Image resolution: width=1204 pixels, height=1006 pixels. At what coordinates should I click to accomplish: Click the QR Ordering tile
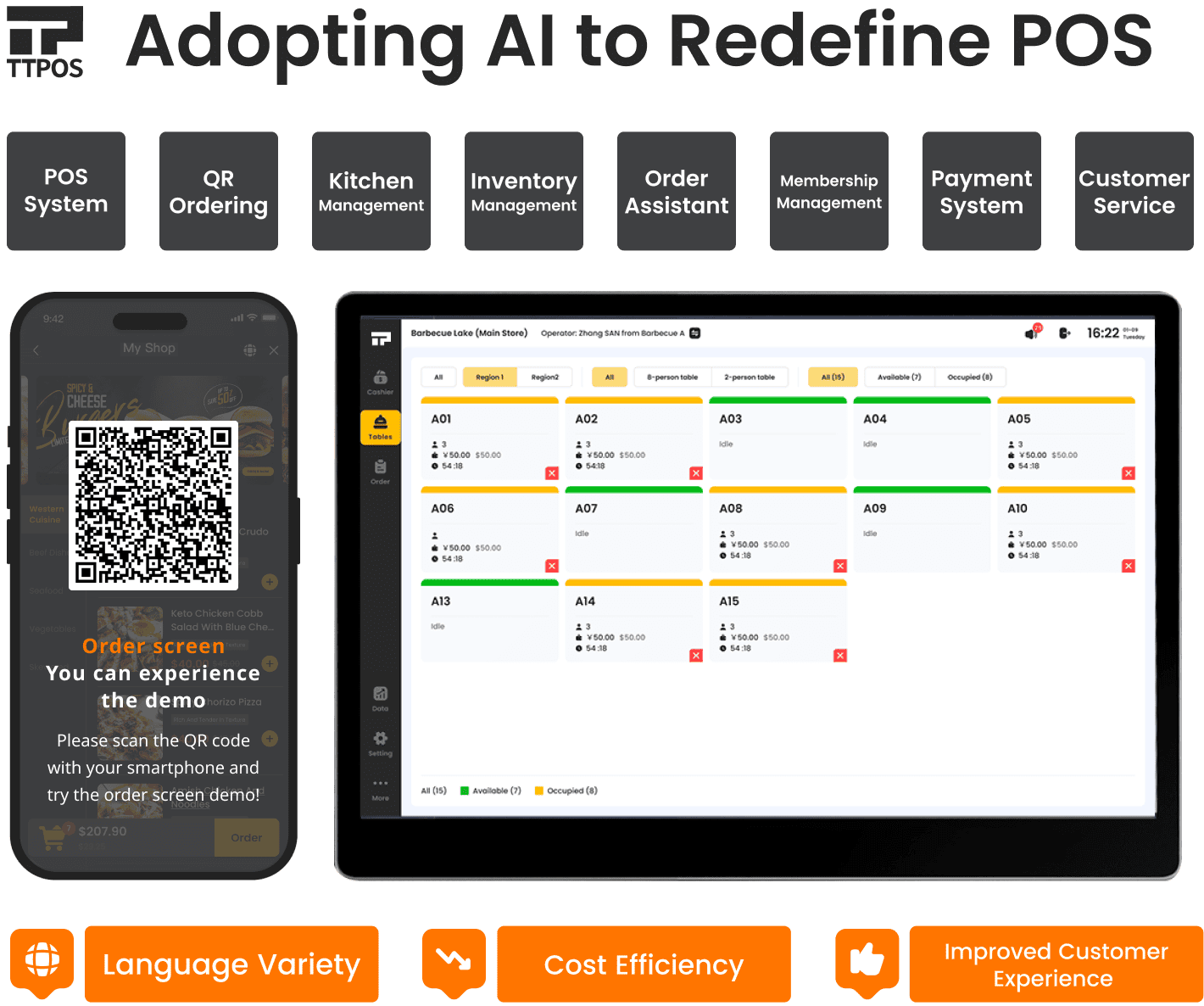point(219,191)
